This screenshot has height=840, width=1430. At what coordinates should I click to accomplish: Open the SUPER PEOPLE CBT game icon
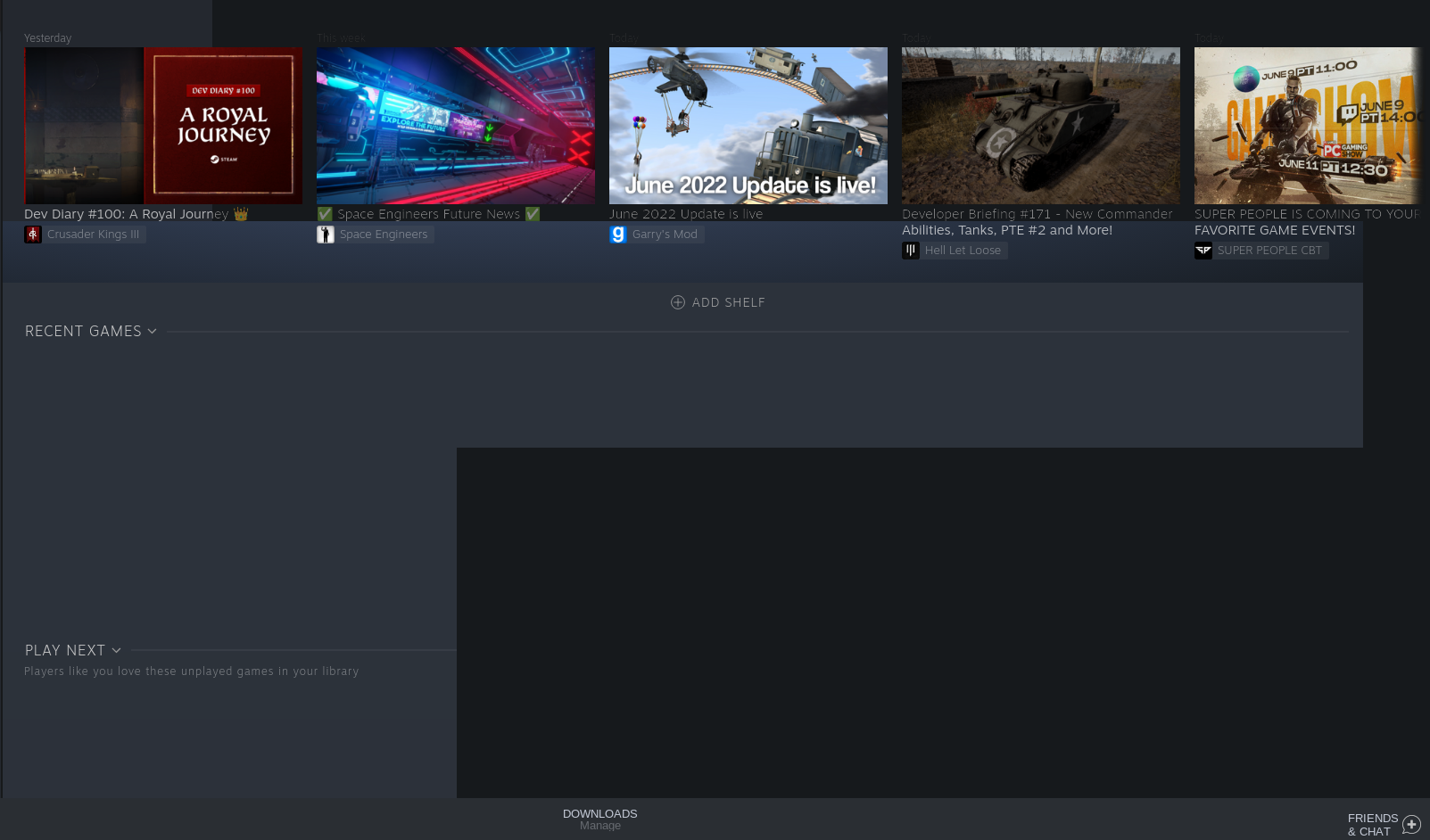click(1203, 251)
